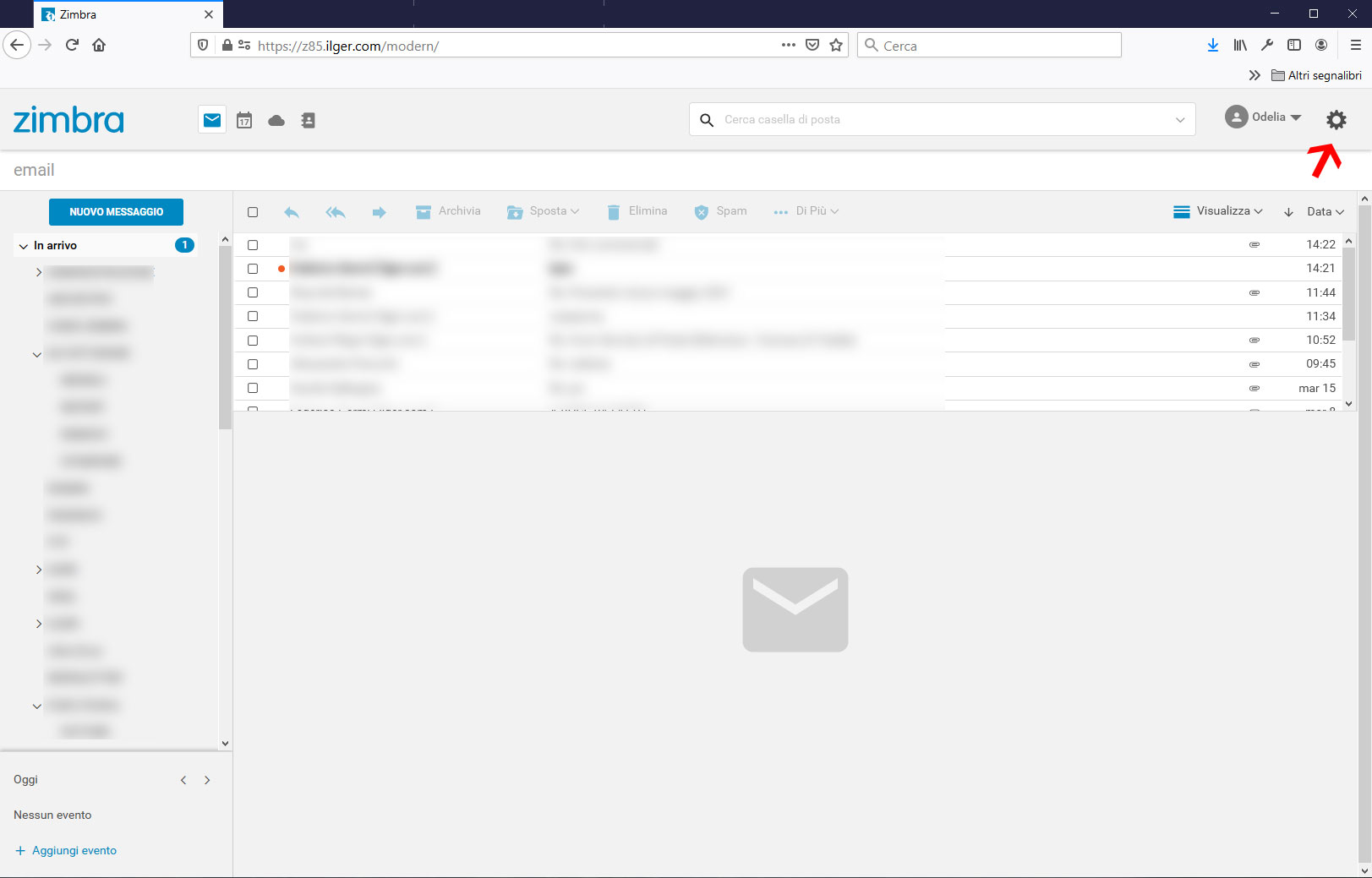
Task: Click the Odelia user avatar
Action: coord(1236,117)
